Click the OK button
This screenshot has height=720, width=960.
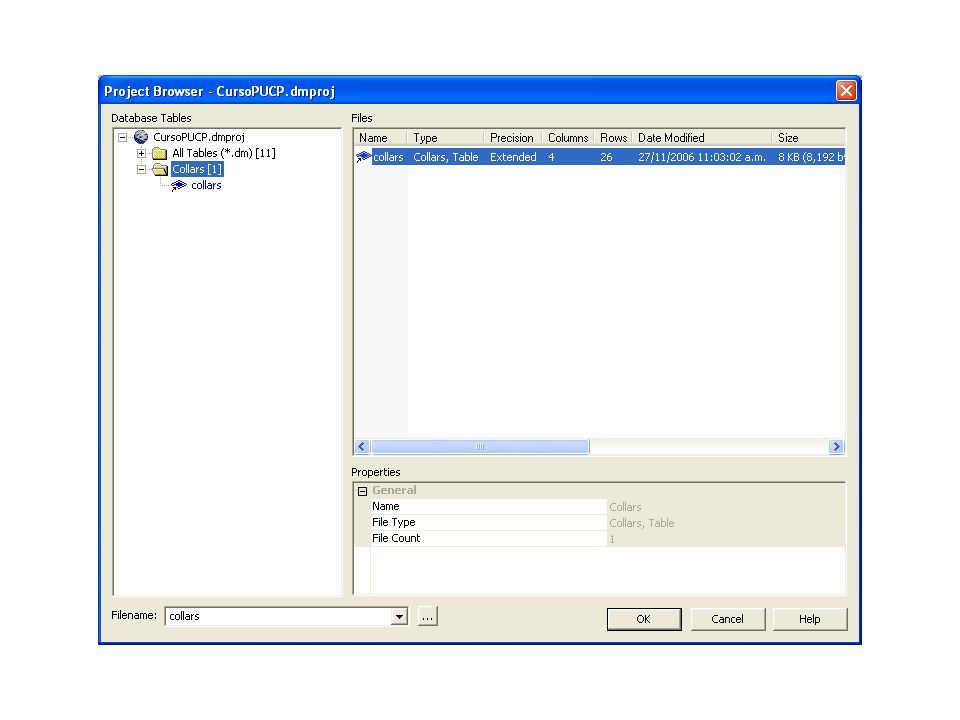tap(644, 619)
